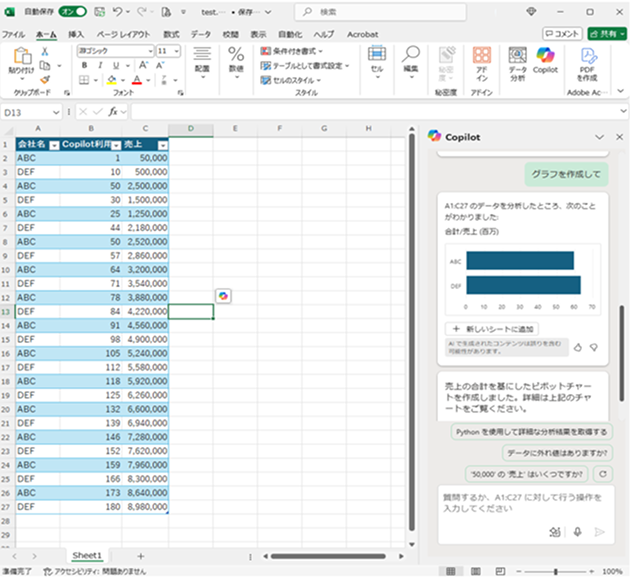Apply underline formatting
Image resolution: width=630 pixels, height=578 pixels.
116,65
